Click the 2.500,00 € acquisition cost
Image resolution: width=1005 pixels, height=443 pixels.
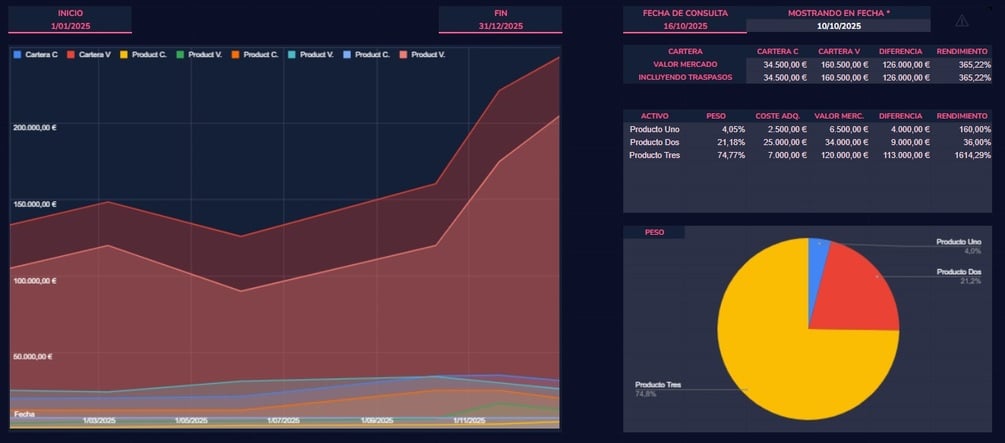tap(787, 129)
